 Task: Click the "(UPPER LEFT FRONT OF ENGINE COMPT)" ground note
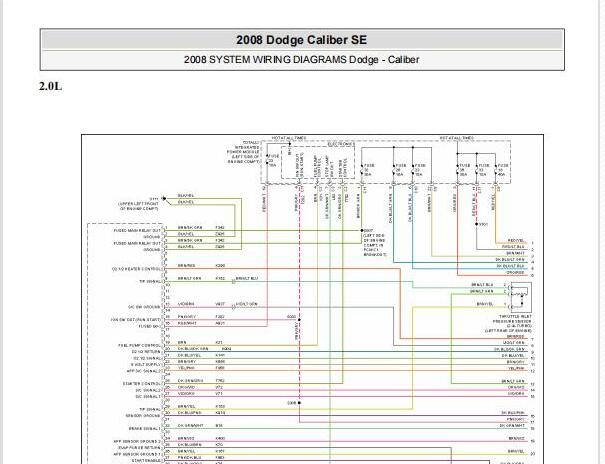139,206
